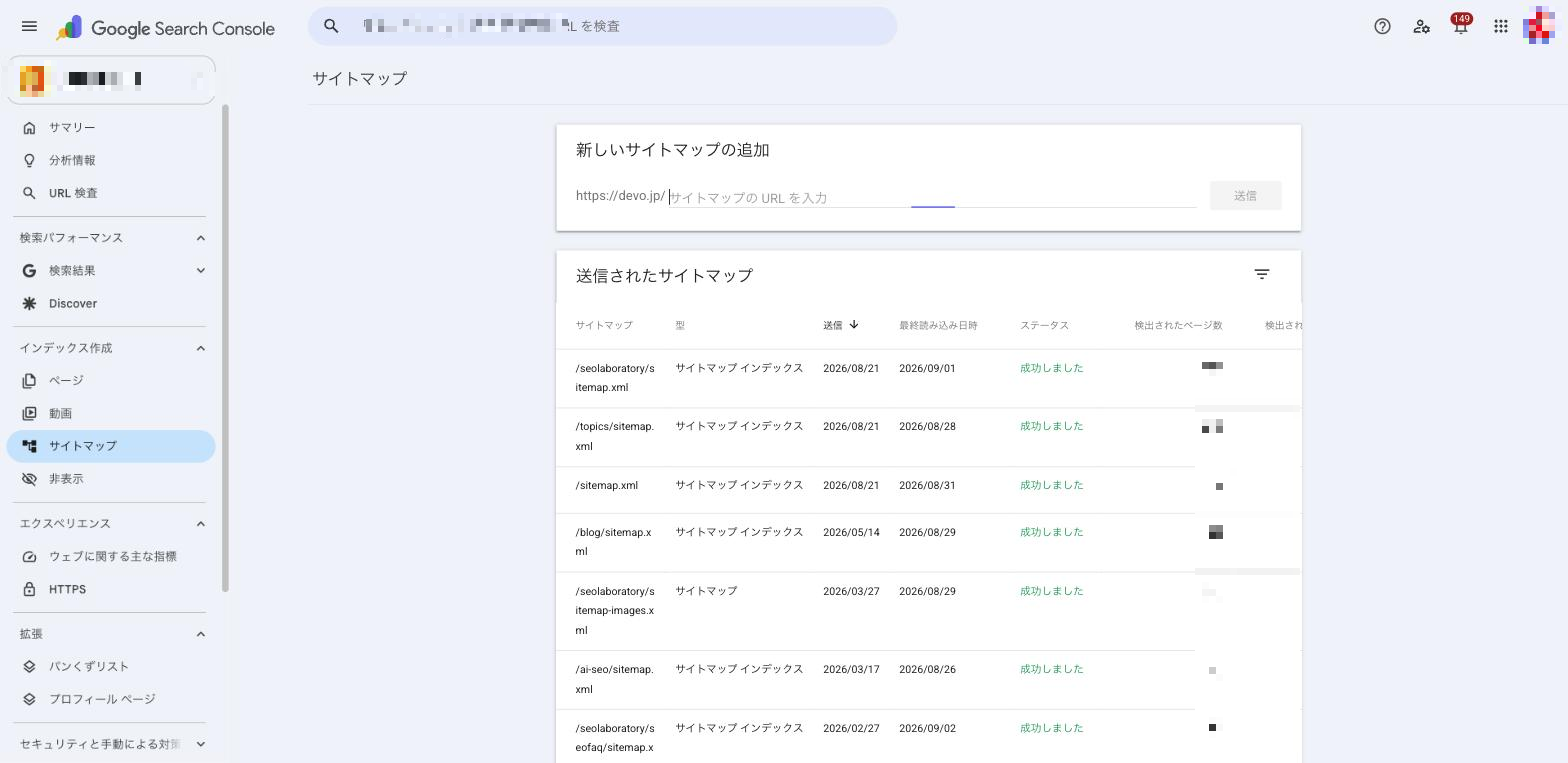Click the breadcrumbs layers icon
This screenshot has height=763, width=1568.
(x=29, y=667)
